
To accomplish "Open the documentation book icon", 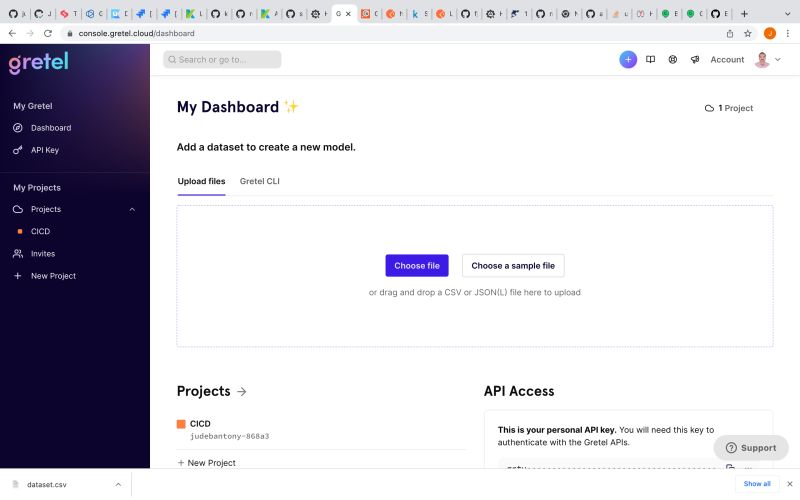I will tap(651, 59).
